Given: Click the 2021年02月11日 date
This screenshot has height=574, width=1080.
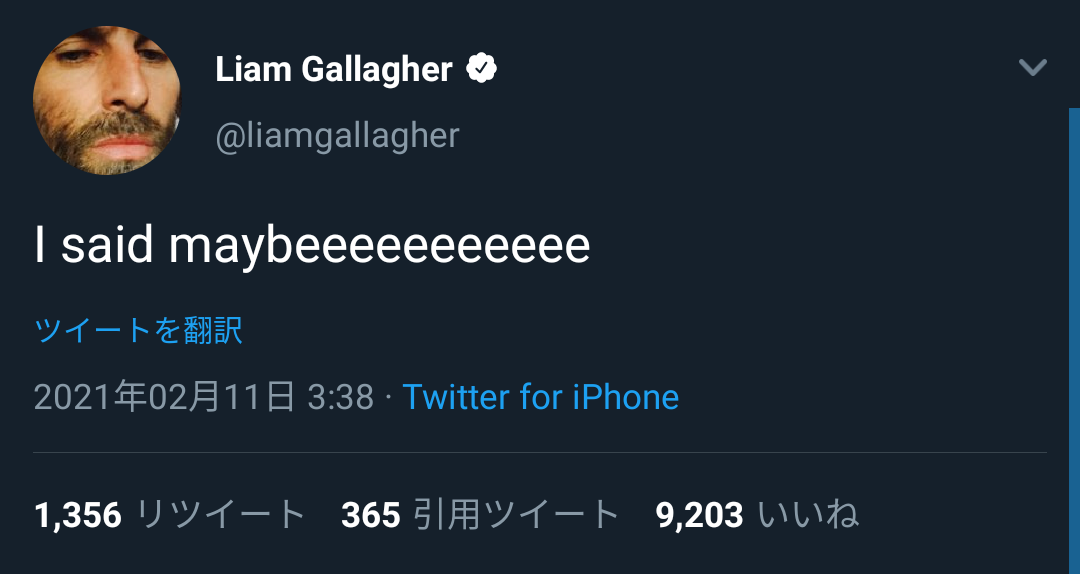Looking at the screenshot, I should [x=164, y=398].
